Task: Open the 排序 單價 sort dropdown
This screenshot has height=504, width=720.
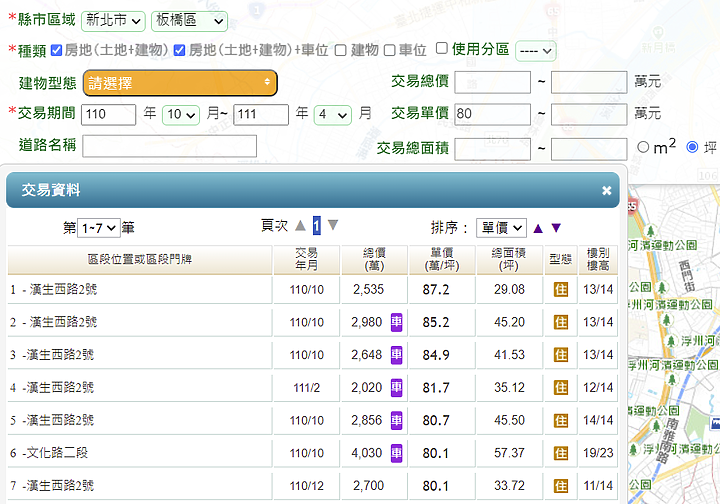Action: click(501, 227)
